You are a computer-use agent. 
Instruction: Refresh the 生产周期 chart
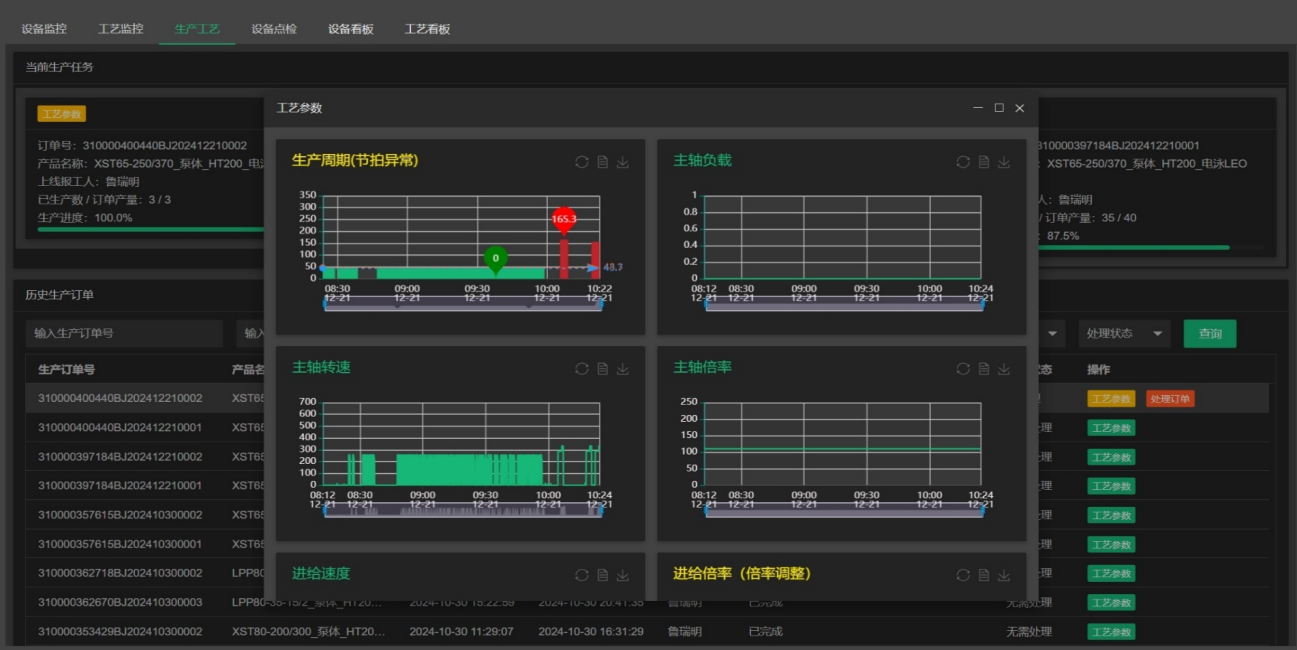pos(582,162)
